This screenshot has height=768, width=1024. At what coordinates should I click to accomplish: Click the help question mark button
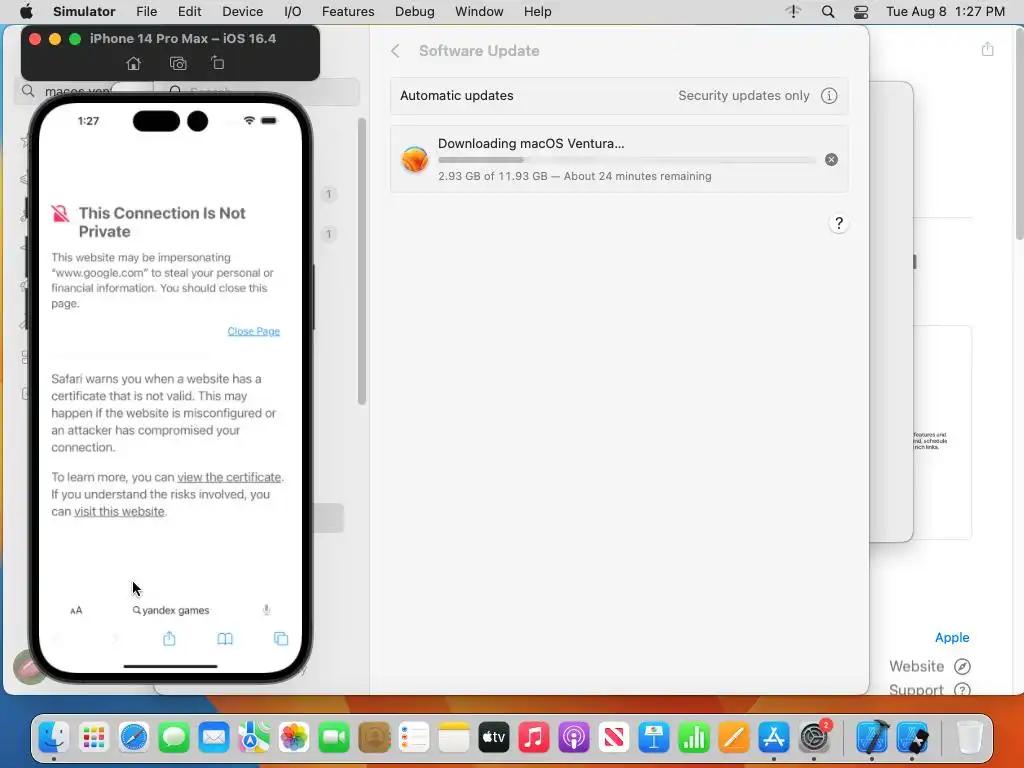point(839,223)
